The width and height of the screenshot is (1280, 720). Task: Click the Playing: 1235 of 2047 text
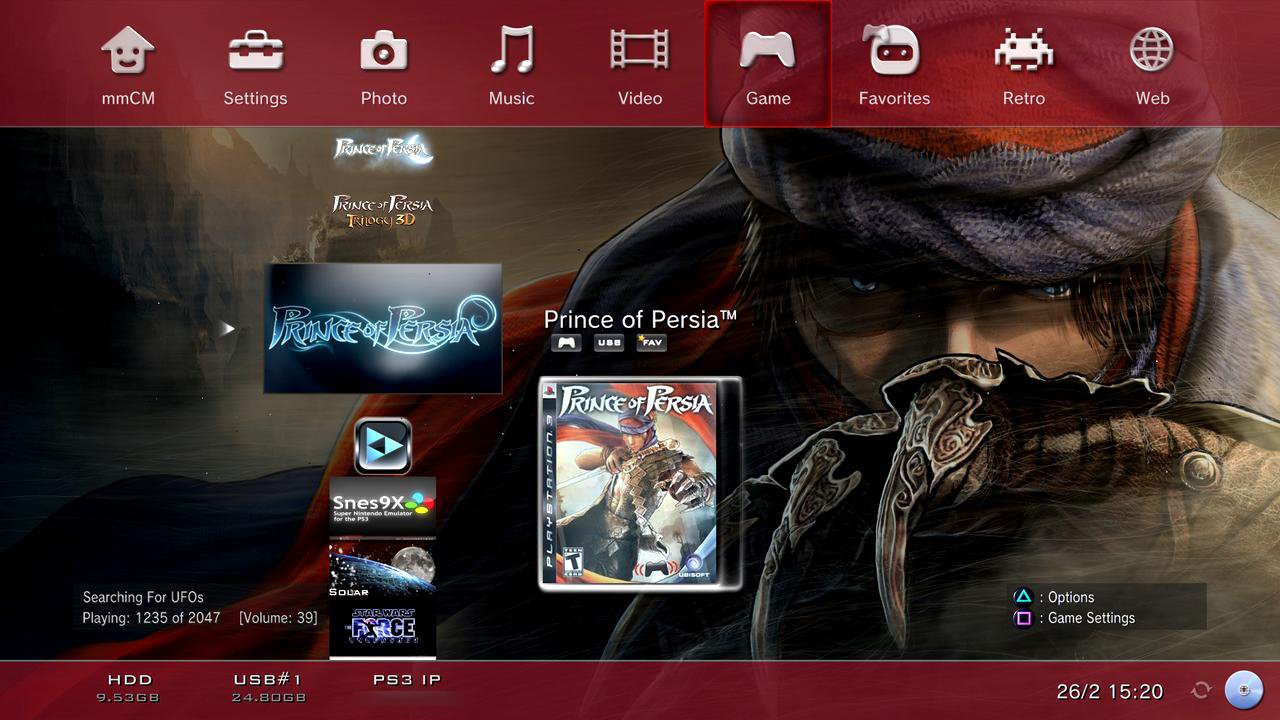151,618
